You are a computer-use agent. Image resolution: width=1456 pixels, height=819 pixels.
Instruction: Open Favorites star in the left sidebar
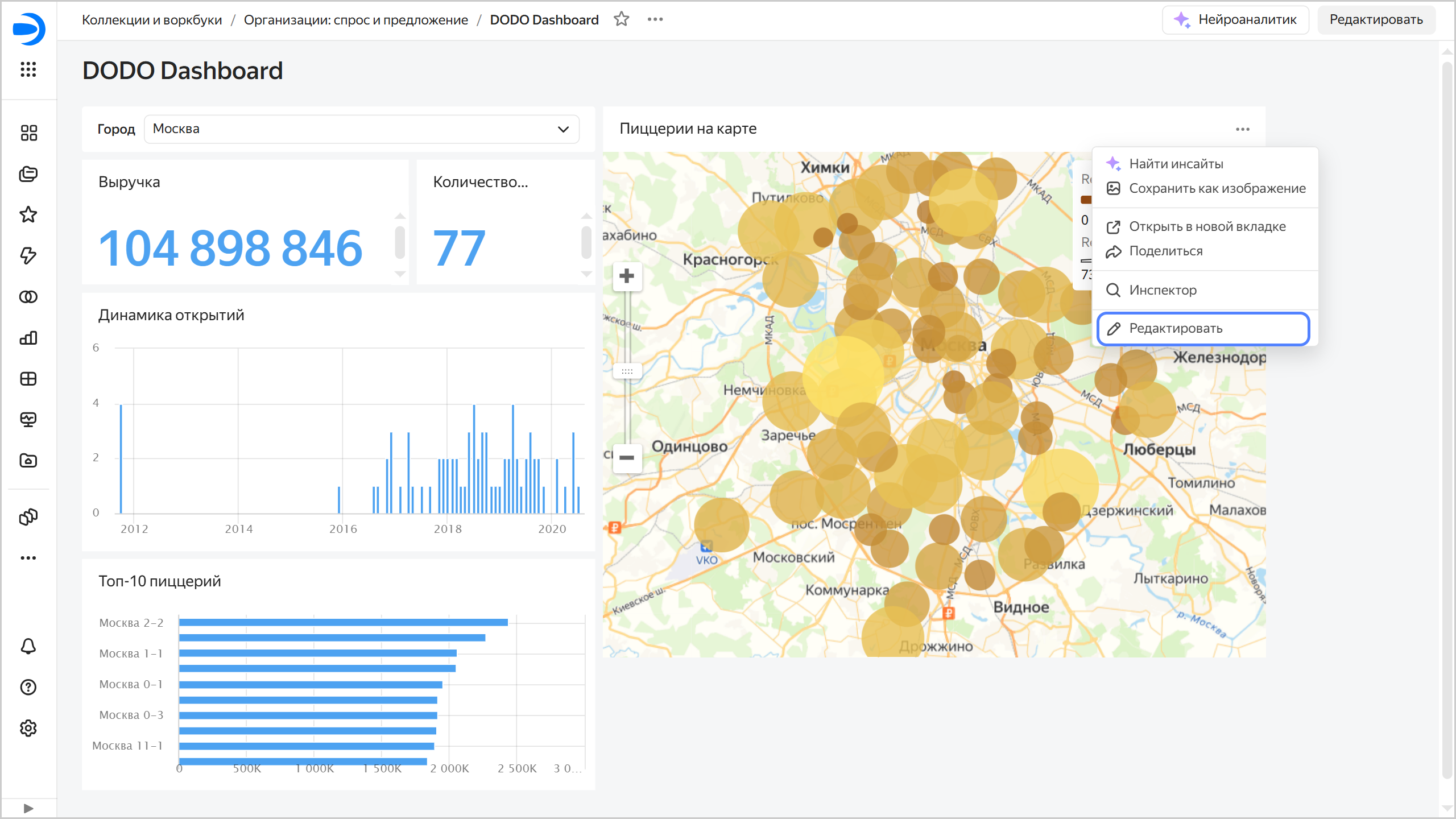tap(28, 215)
